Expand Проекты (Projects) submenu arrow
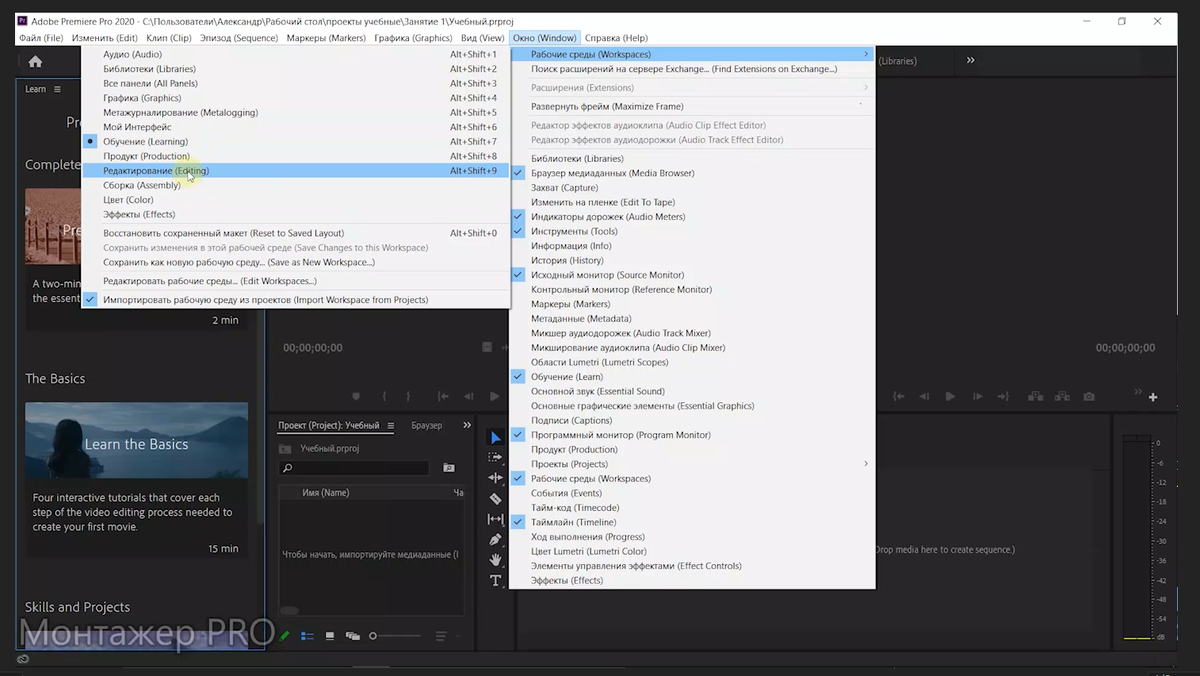 click(866, 464)
